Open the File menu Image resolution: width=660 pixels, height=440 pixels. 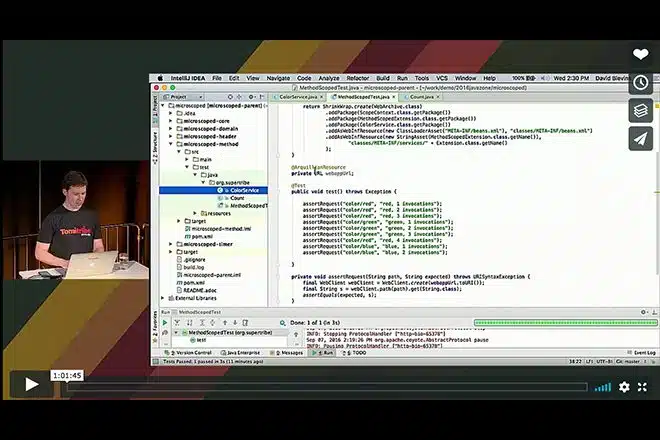click(x=217, y=78)
